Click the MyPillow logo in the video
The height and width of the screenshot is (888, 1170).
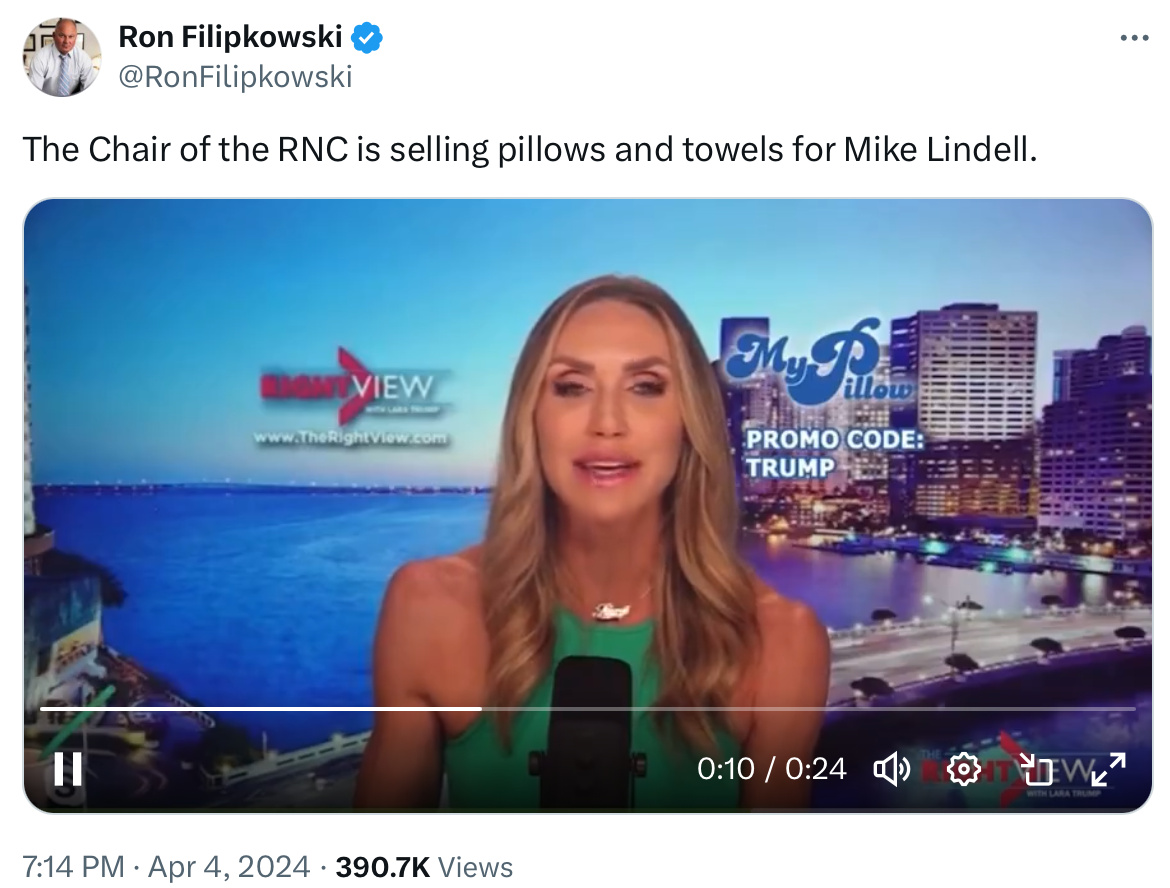pyautogui.click(x=819, y=363)
